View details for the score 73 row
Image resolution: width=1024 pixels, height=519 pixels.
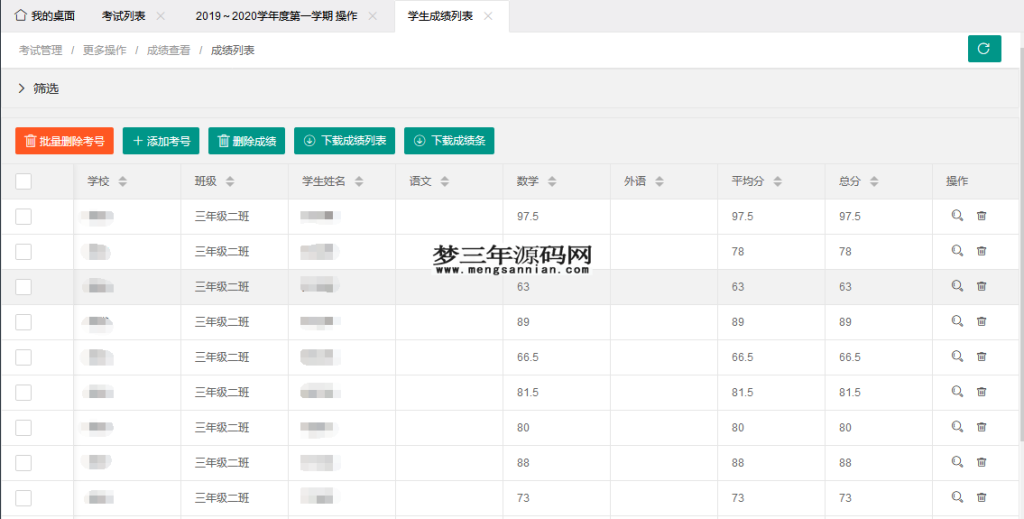pos(957,497)
